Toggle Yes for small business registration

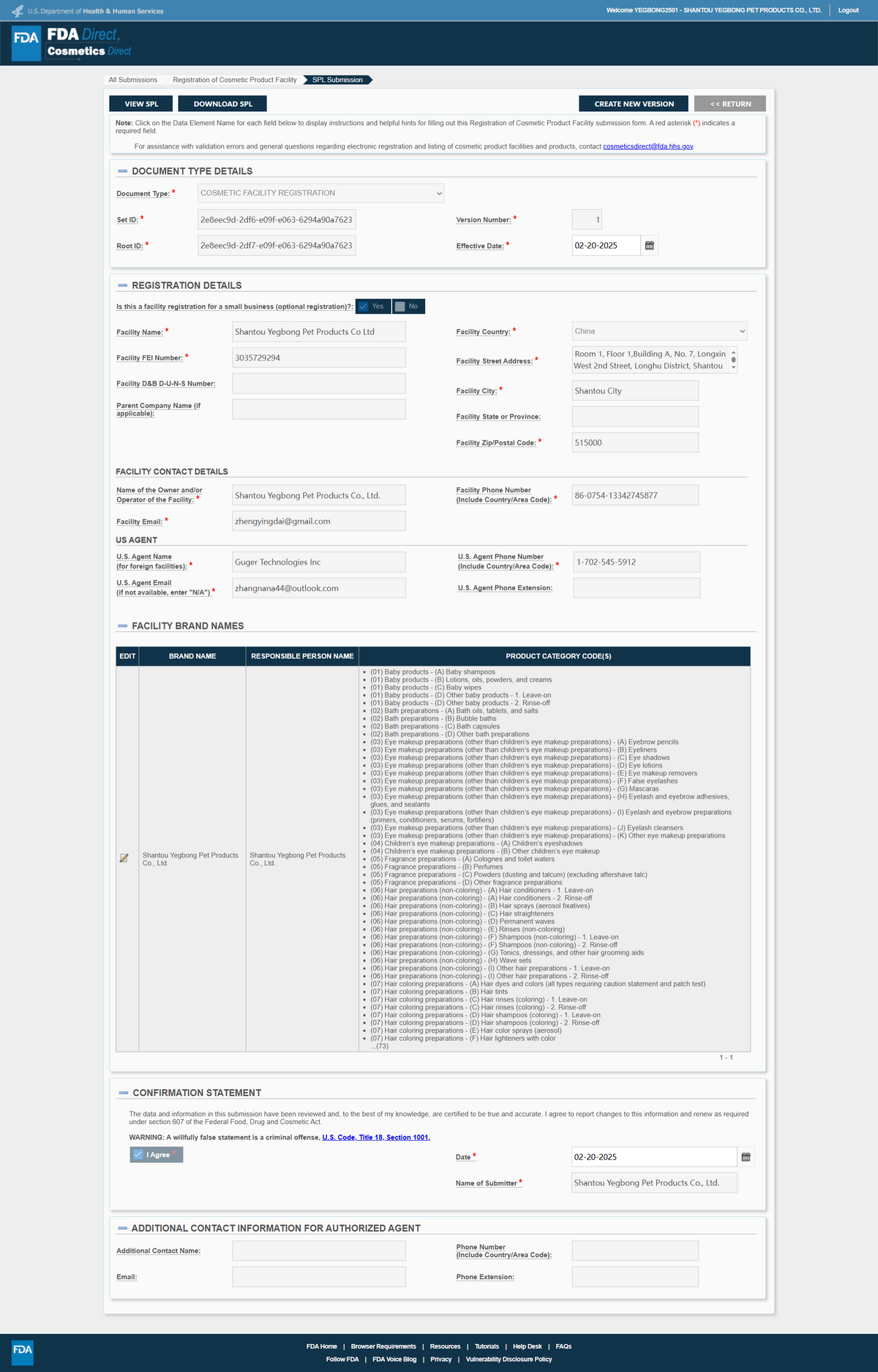[x=372, y=306]
